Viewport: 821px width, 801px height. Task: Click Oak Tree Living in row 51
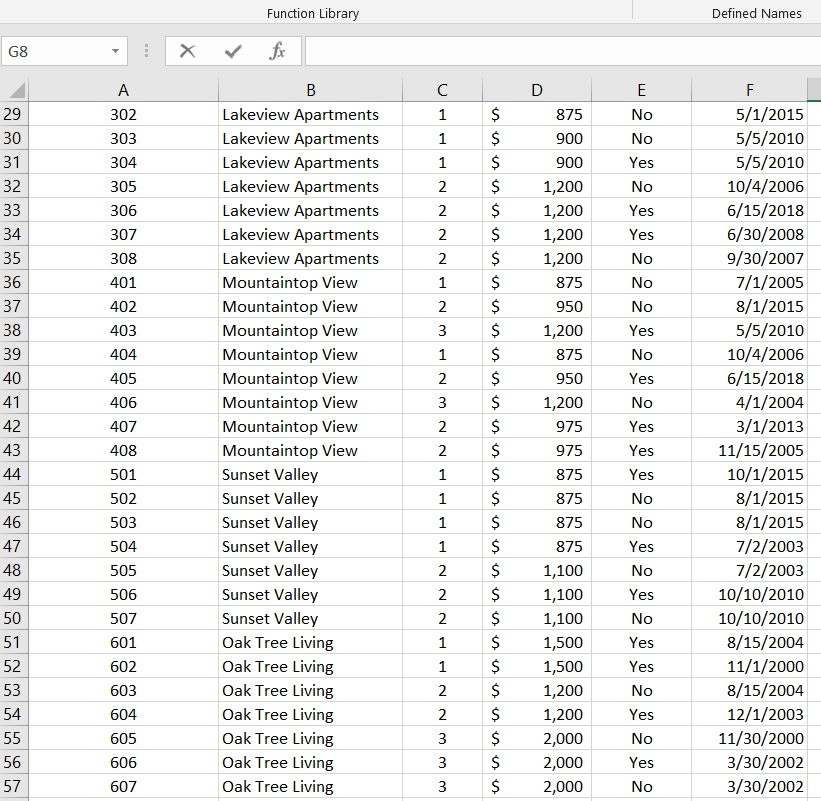(x=310, y=642)
